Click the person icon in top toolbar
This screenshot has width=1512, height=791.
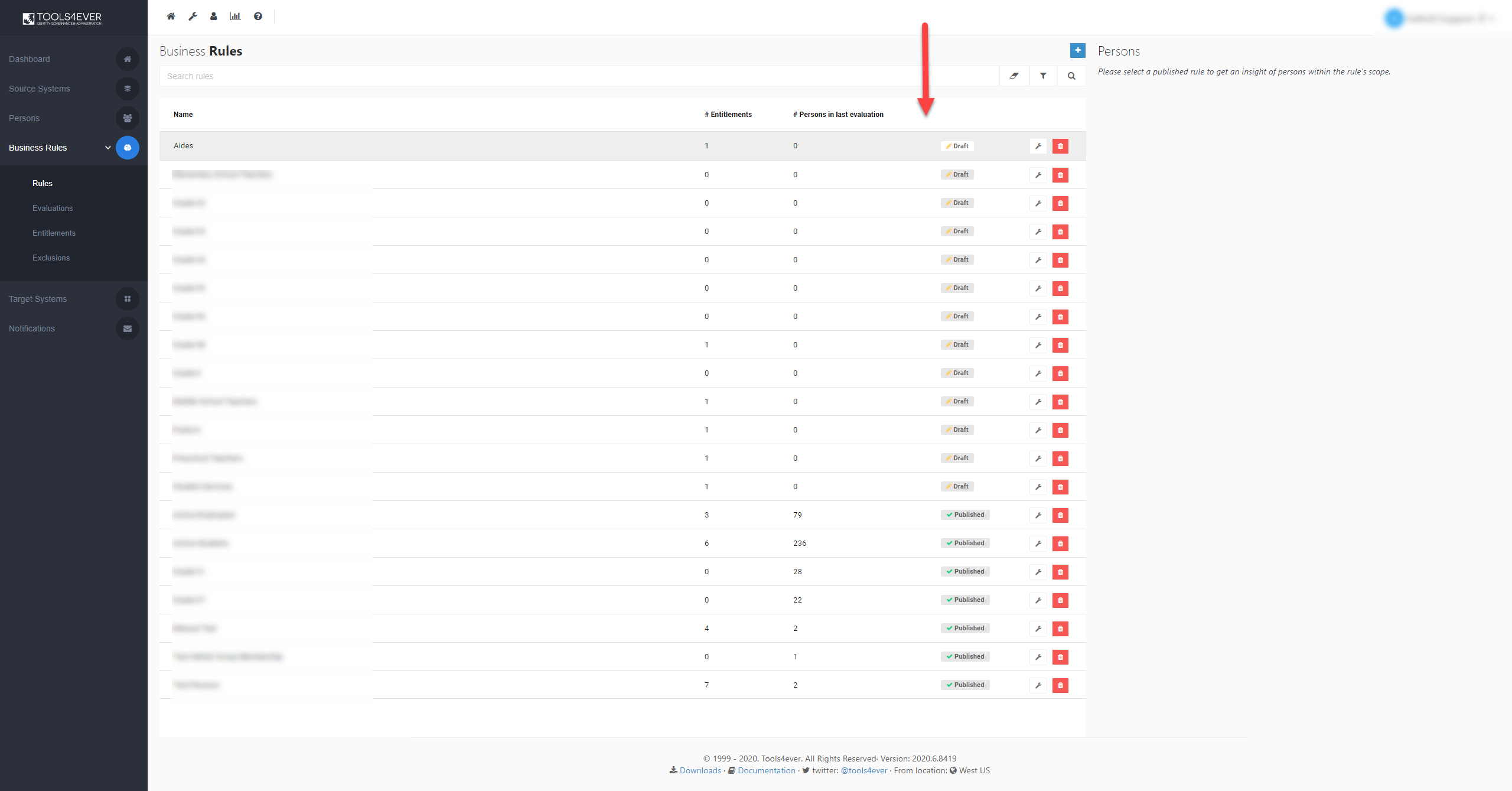[214, 17]
